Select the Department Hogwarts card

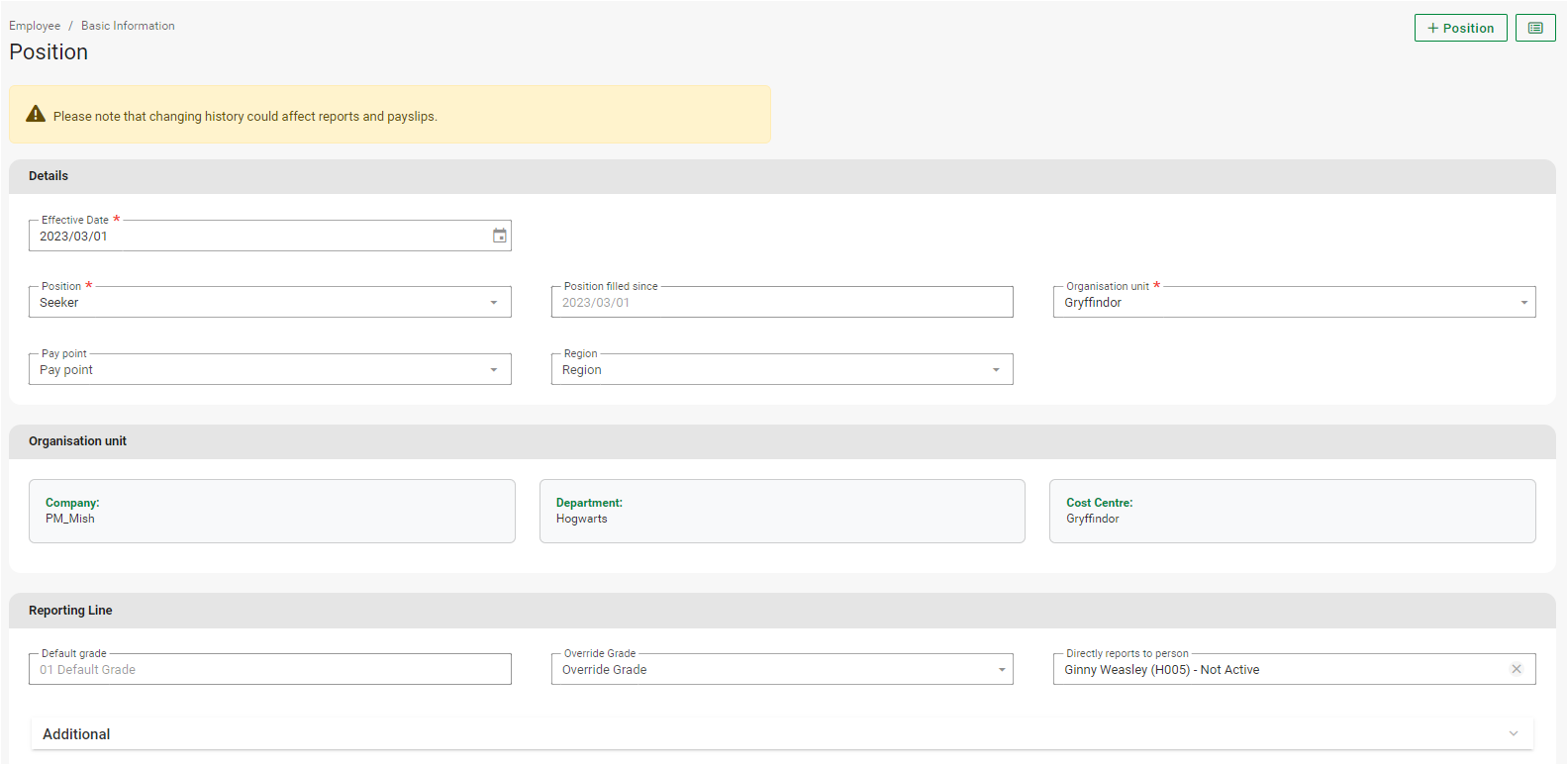coord(781,511)
